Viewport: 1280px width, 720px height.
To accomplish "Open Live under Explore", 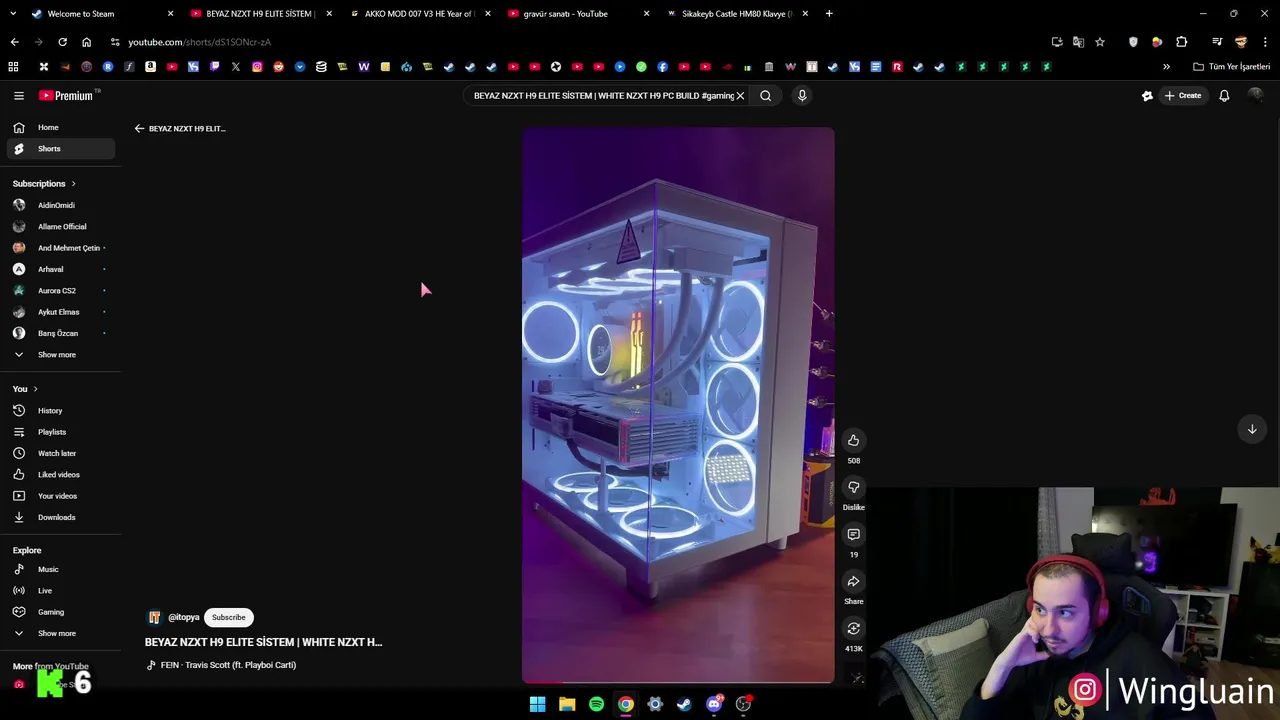I will (61, 590).
